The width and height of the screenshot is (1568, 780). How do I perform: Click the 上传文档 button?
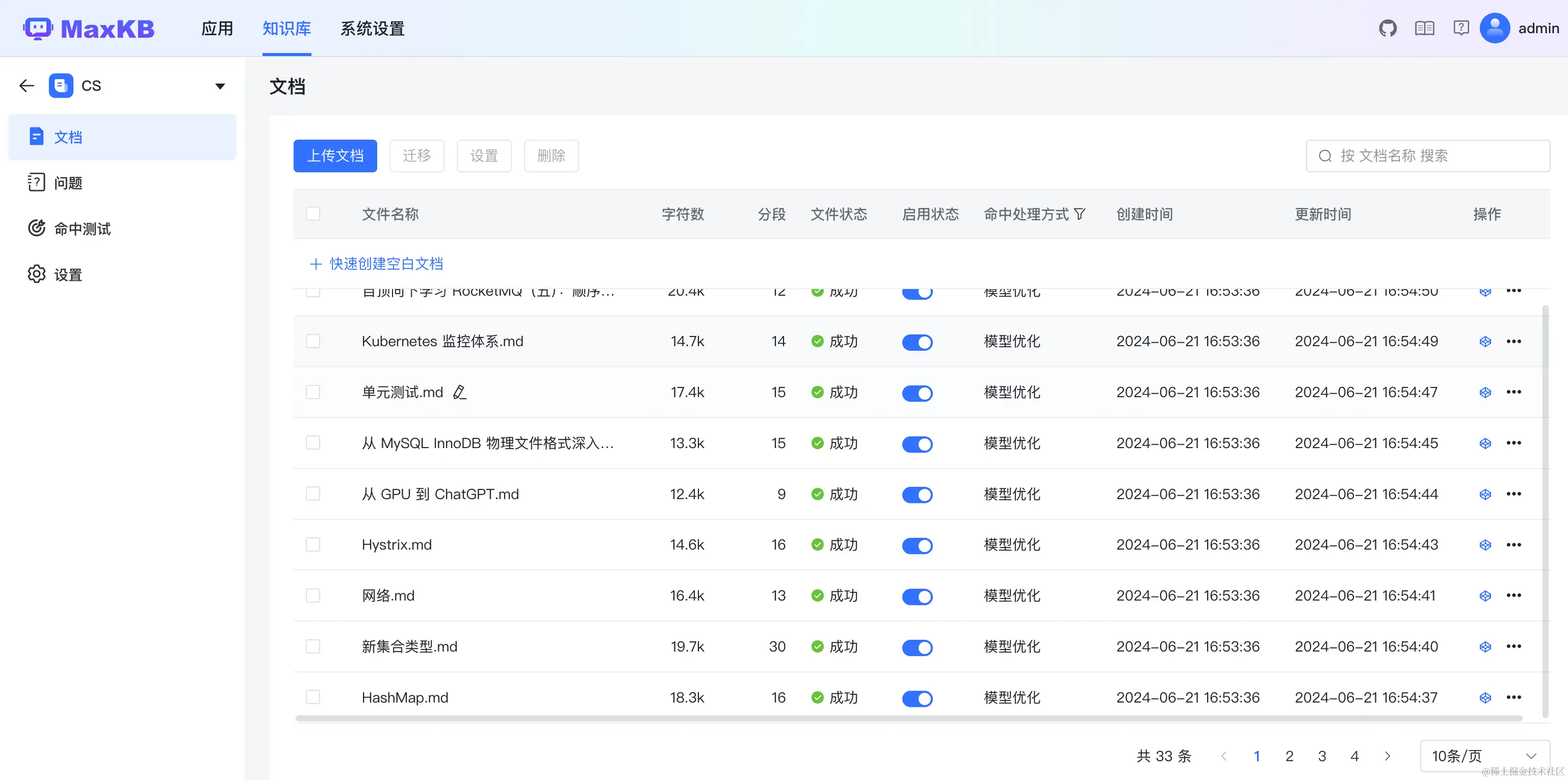[x=335, y=156]
